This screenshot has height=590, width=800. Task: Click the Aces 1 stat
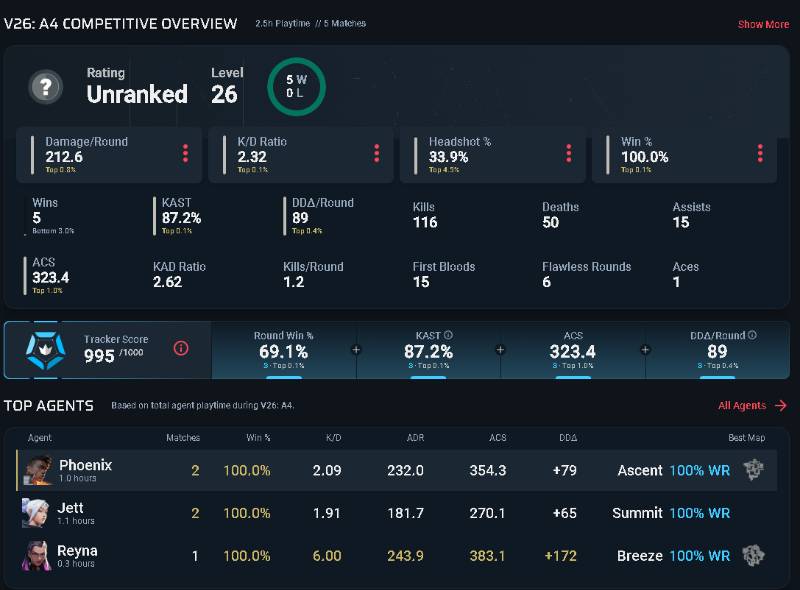tap(686, 275)
